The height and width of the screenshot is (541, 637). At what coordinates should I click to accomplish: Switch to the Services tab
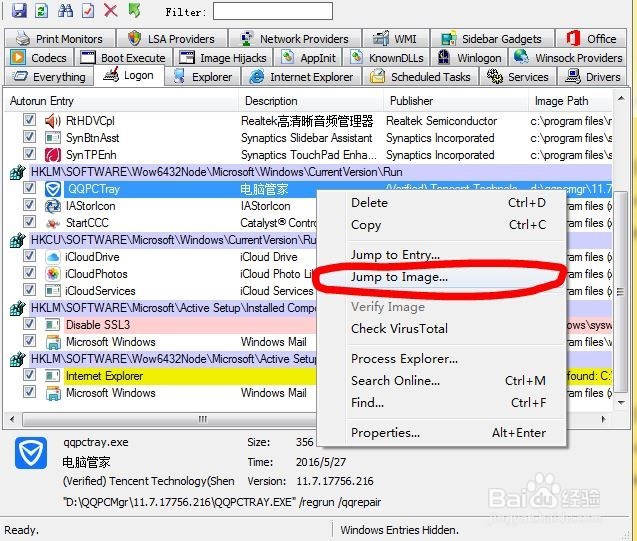tap(517, 77)
